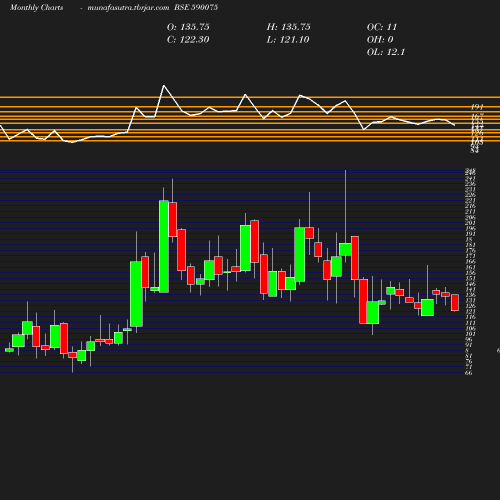
Task: Click the open value "O: 135.75"
Action: click(x=188, y=27)
